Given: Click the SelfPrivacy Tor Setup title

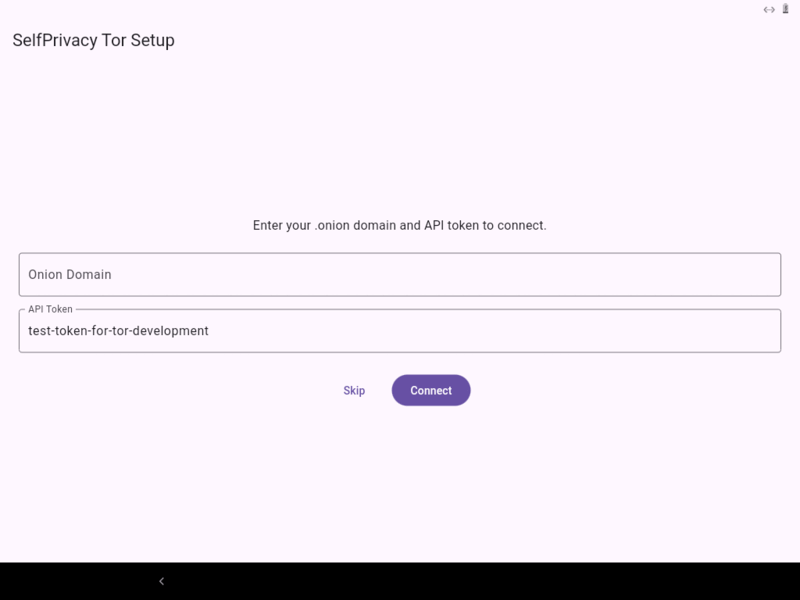Looking at the screenshot, I should [x=93, y=41].
